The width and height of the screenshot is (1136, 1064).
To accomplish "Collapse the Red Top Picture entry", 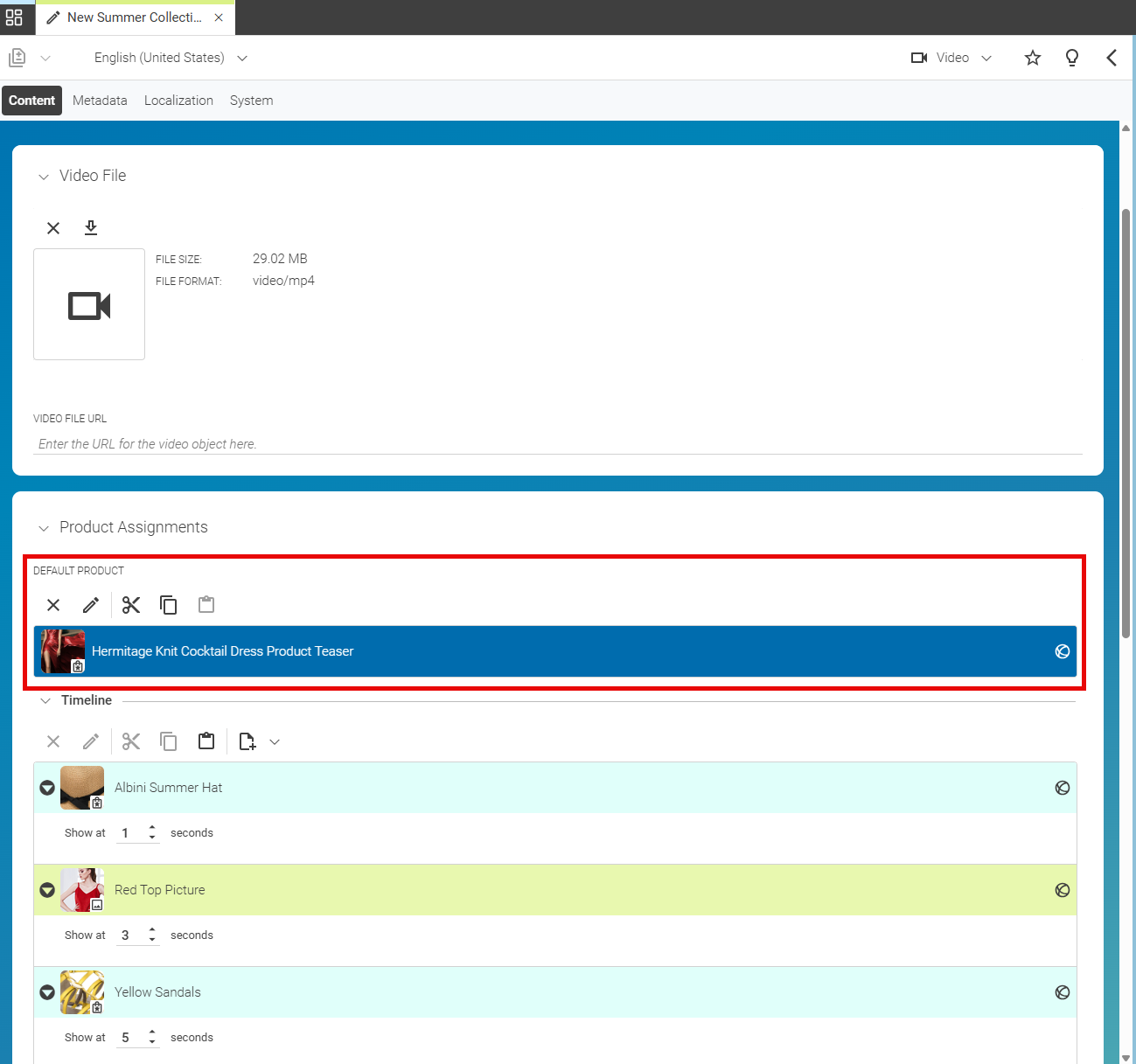I will pyautogui.click(x=47, y=890).
